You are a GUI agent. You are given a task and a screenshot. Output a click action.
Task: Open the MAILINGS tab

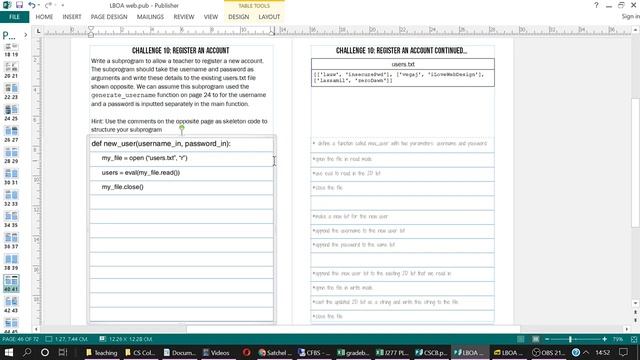[x=150, y=17]
